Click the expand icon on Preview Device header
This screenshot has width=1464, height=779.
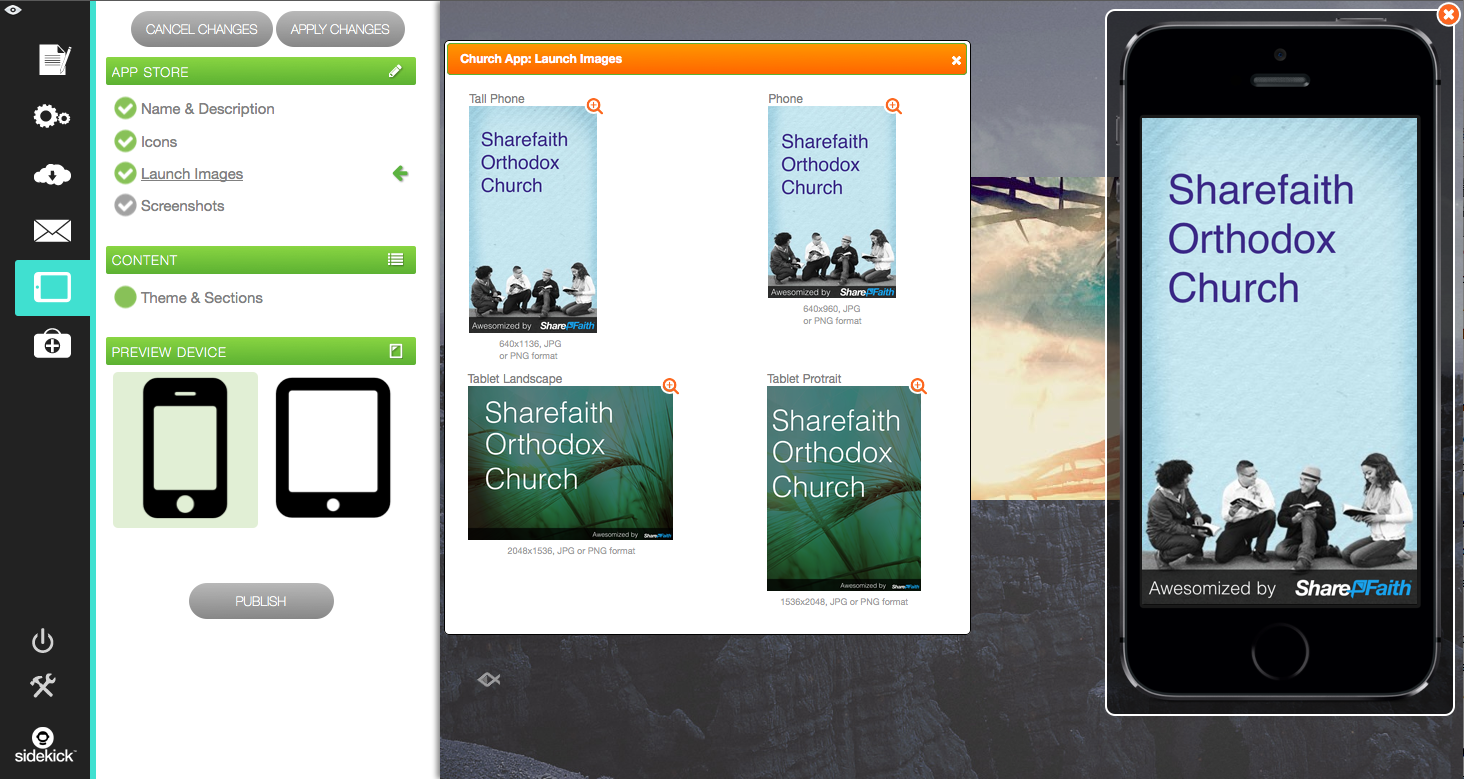[396, 351]
